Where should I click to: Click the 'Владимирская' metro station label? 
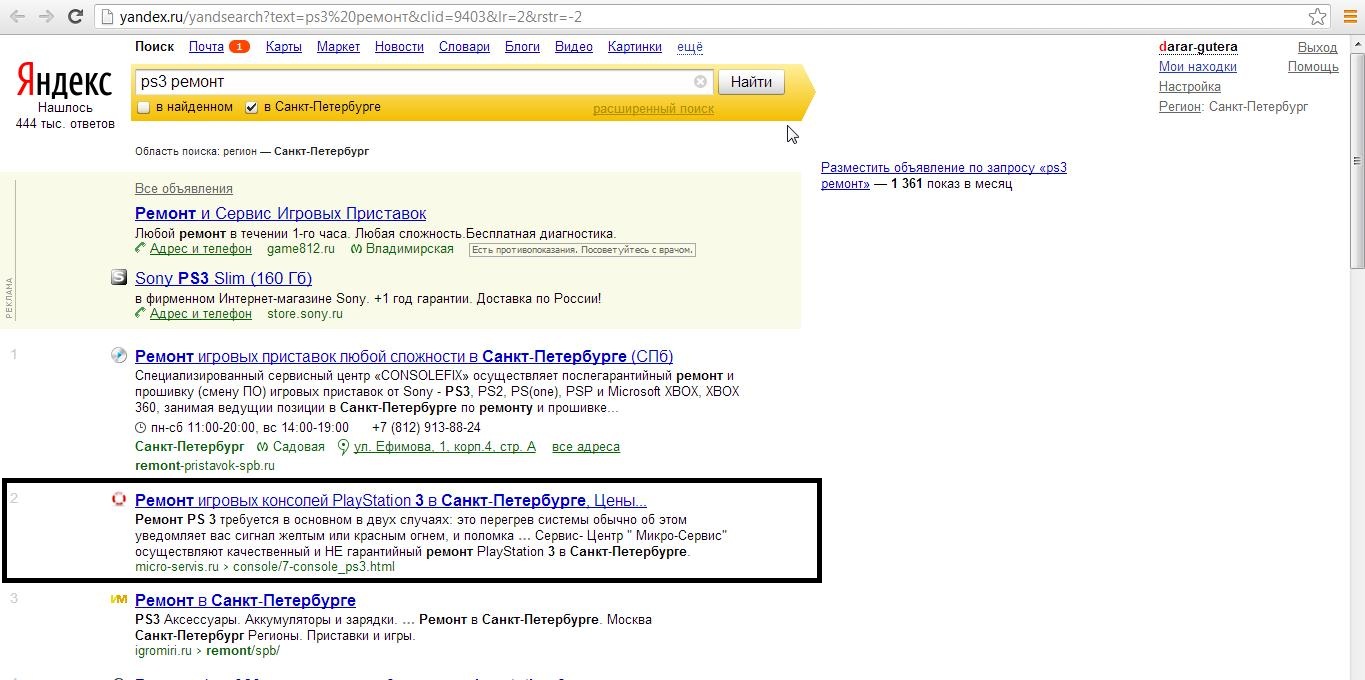(409, 249)
